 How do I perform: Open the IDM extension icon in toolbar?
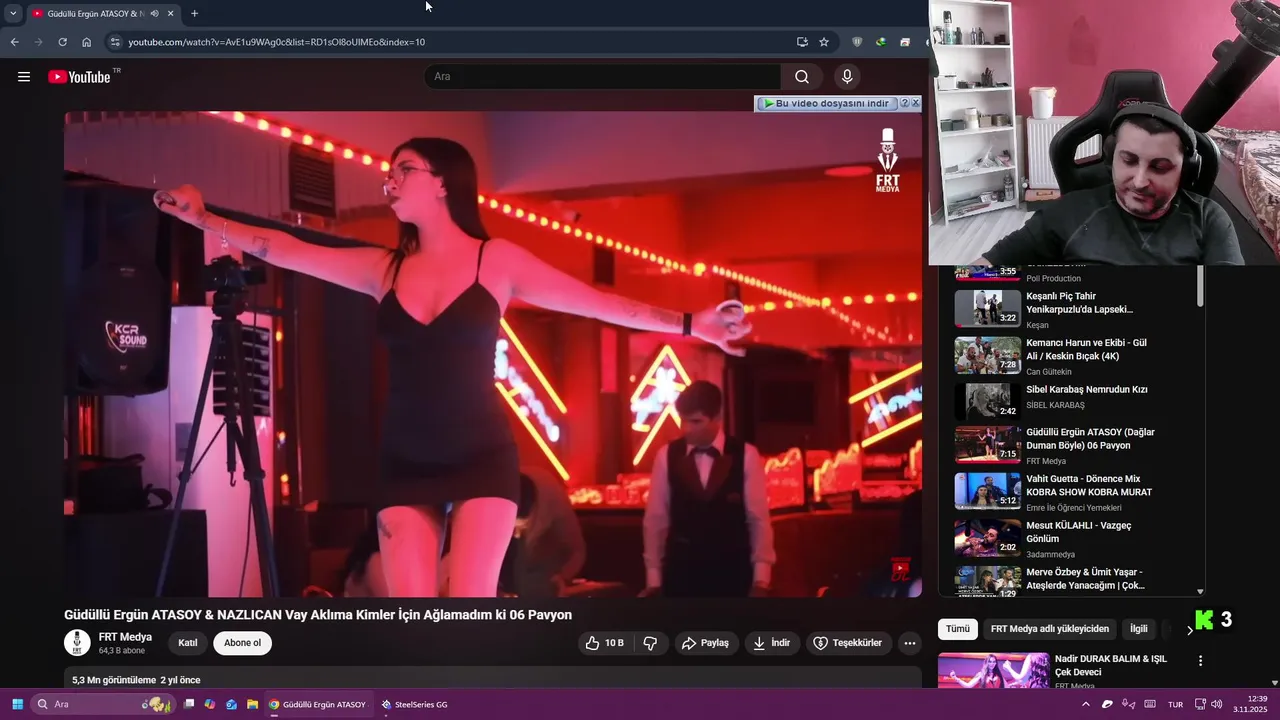[881, 42]
